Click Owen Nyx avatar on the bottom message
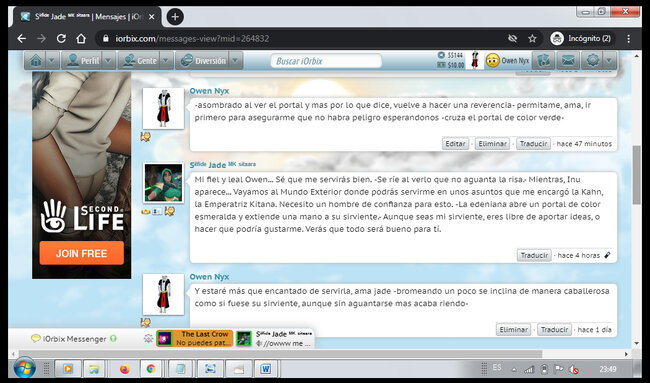This screenshot has height=383, width=650. coord(163,294)
